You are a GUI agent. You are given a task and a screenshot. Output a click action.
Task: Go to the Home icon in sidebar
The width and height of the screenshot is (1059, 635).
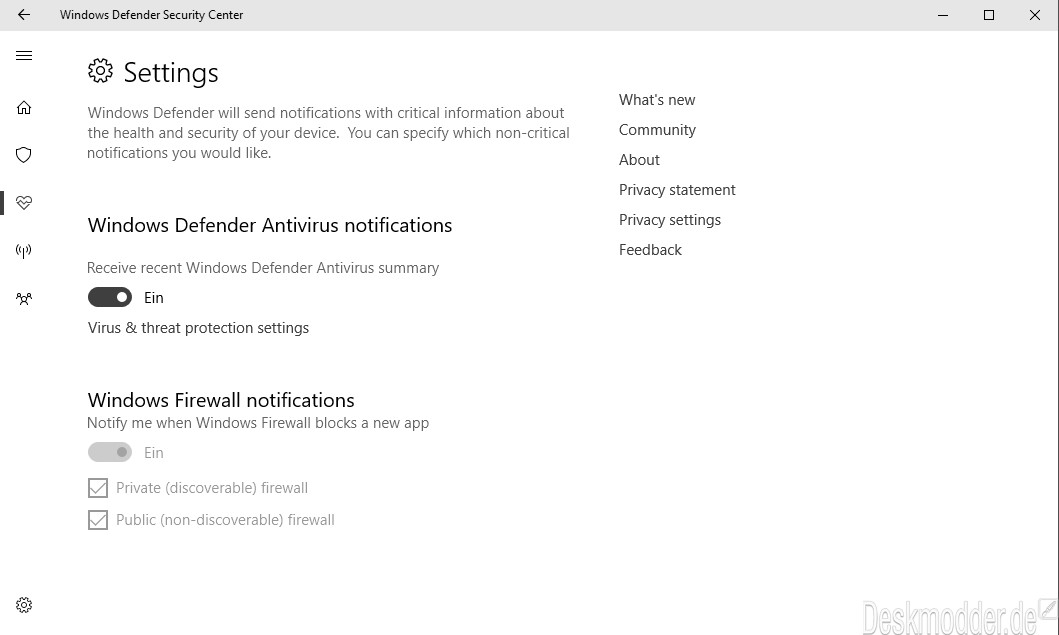[24, 108]
